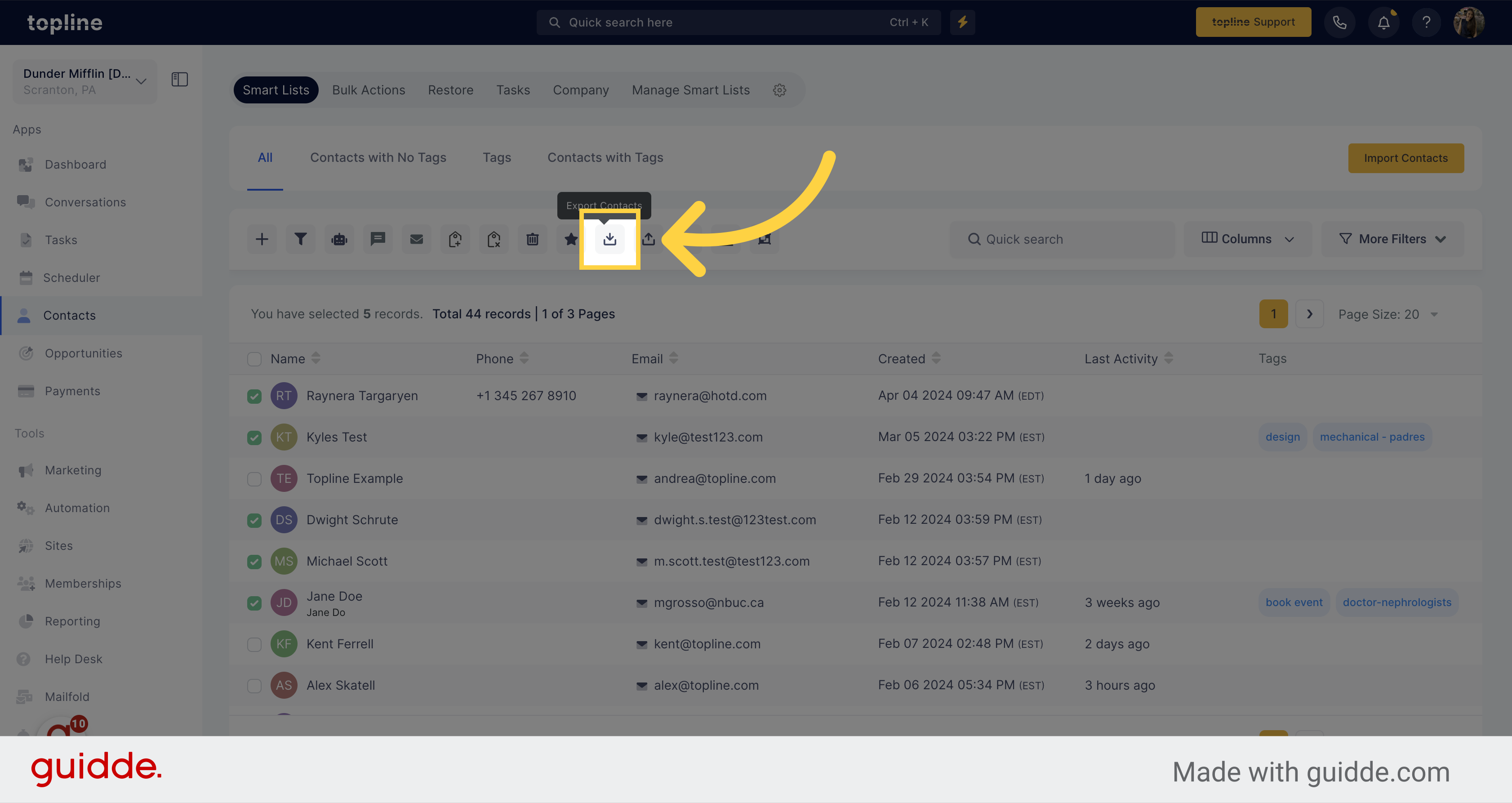1512x803 pixels.
Task: Click the send email envelope icon
Action: [x=416, y=239]
